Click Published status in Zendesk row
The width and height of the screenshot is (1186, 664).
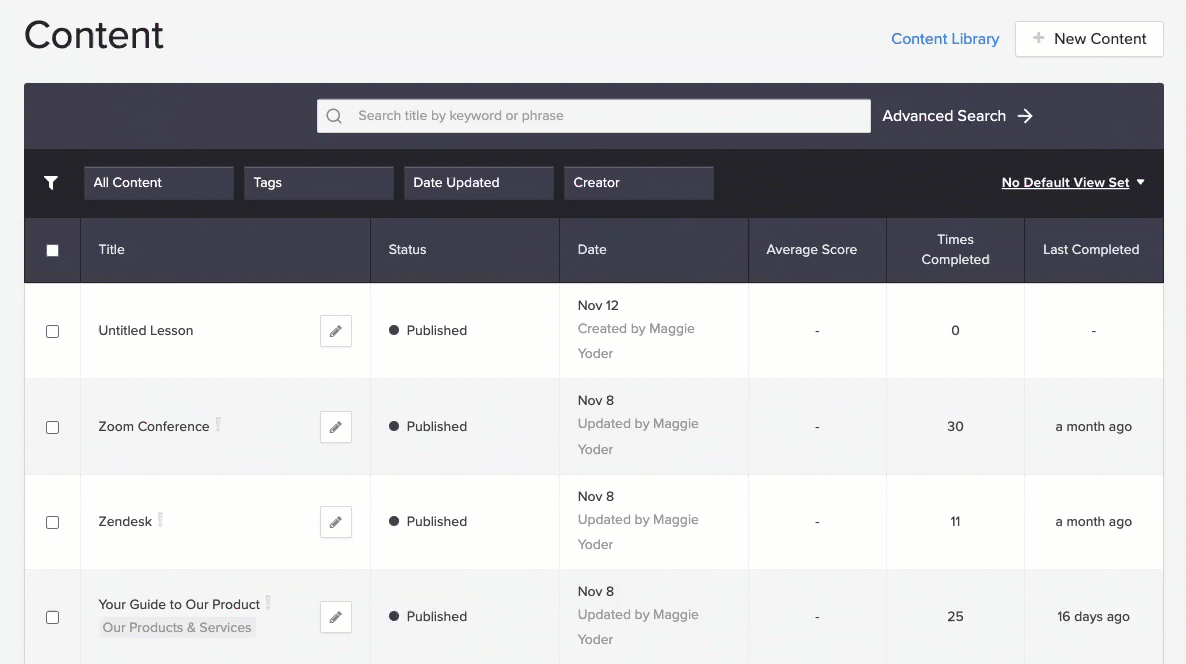click(x=428, y=522)
